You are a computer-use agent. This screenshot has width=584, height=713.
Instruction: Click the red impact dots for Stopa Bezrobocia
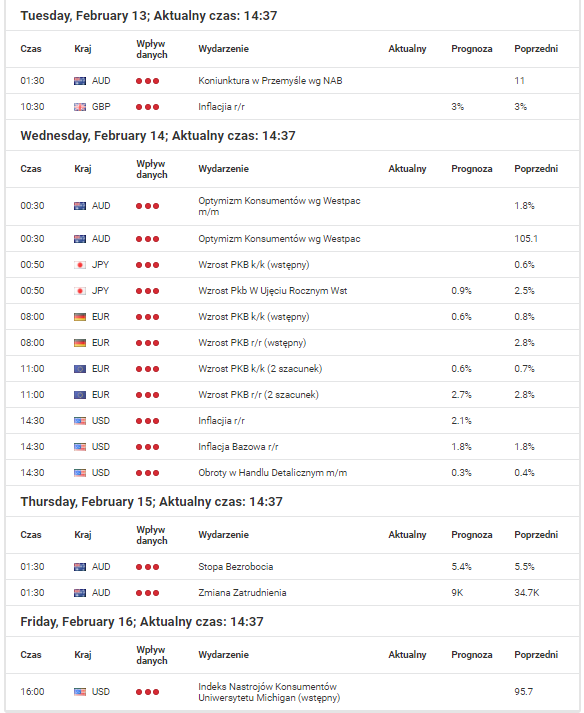click(x=147, y=567)
